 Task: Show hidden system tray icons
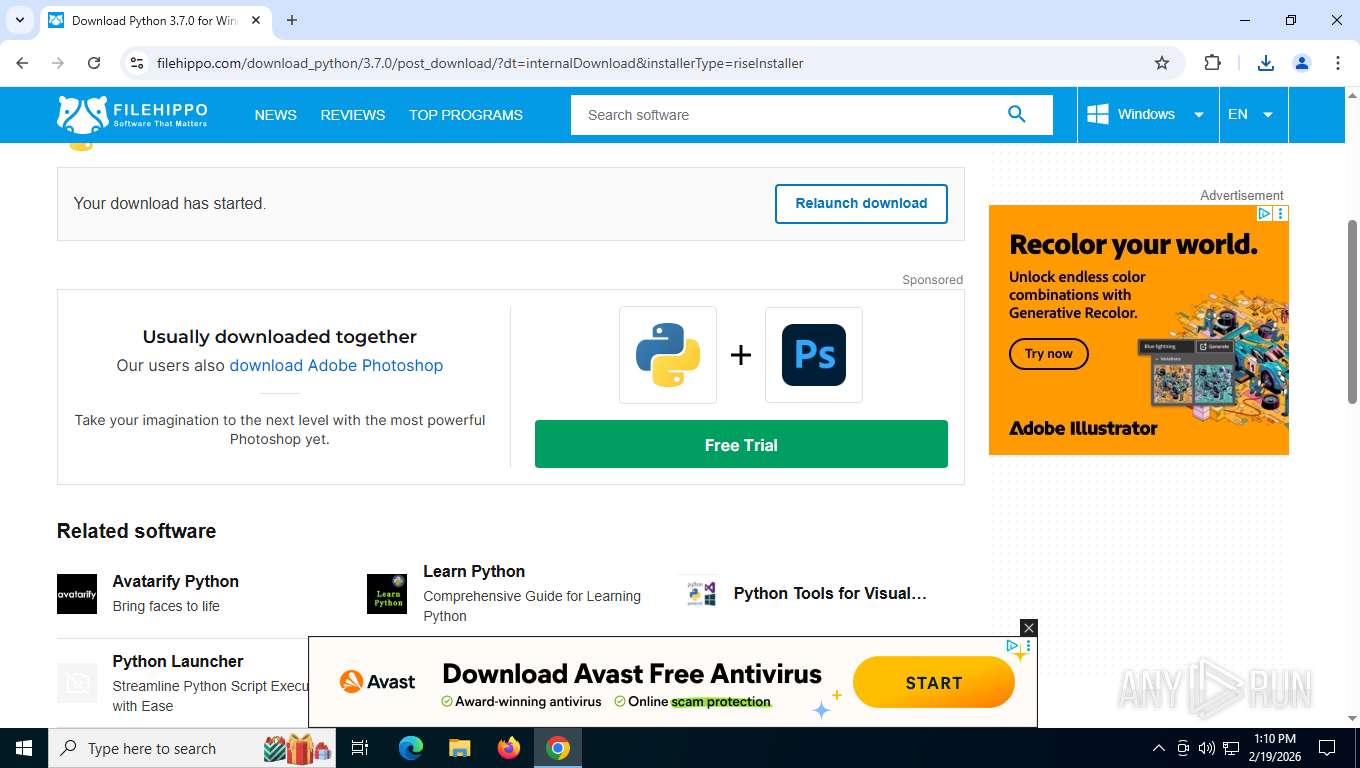[1159, 748]
